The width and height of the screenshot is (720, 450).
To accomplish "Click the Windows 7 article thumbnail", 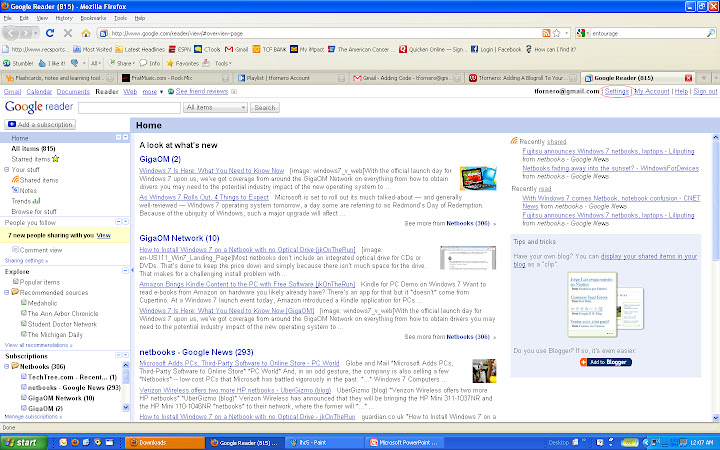I will 478,179.
